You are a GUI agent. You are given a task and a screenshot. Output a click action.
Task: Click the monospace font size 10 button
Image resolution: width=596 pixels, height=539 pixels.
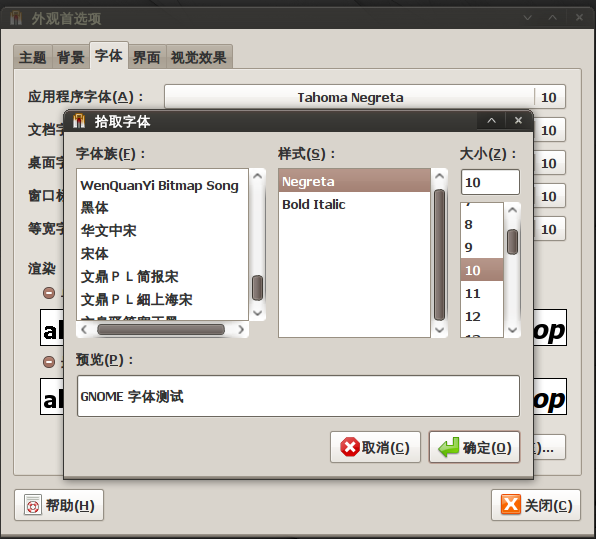coord(549,229)
